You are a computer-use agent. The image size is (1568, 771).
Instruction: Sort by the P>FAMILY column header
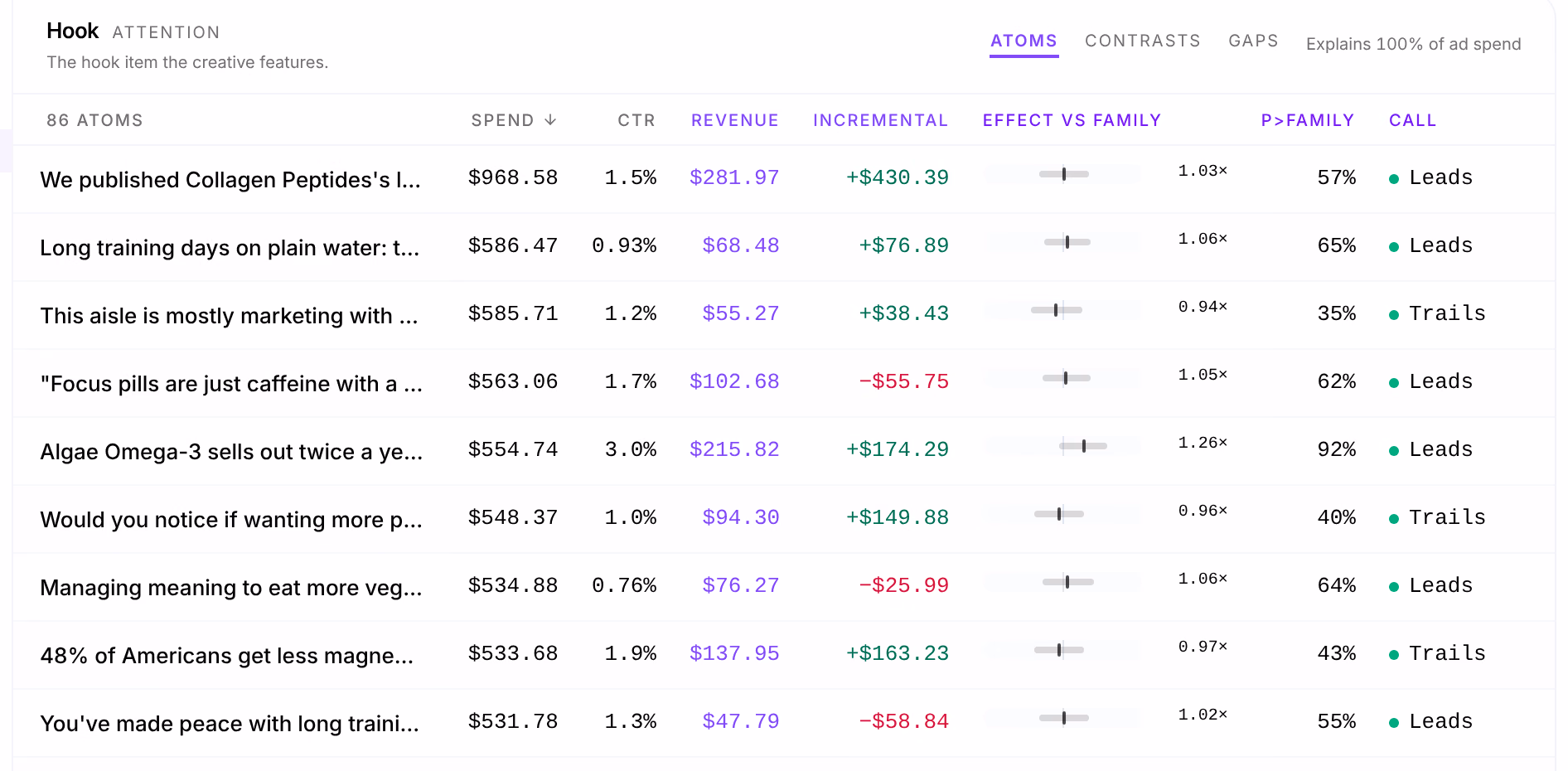pos(1308,120)
